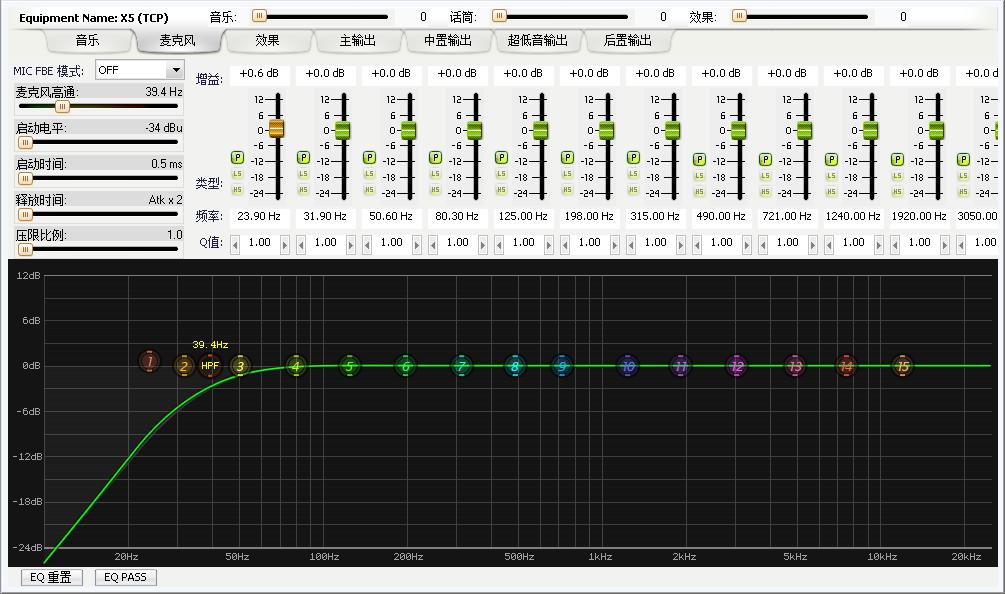The width and height of the screenshot is (1005, 594).
Task: Toggle the Peak filter on the 1240.00 Hz band
Action: point(833,157)
